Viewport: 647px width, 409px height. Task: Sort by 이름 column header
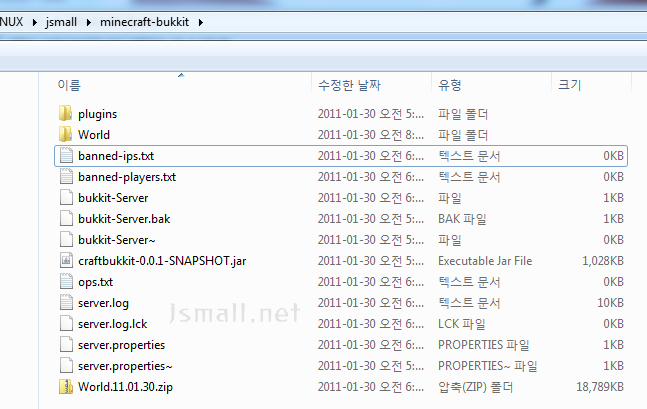coord(69,85)
